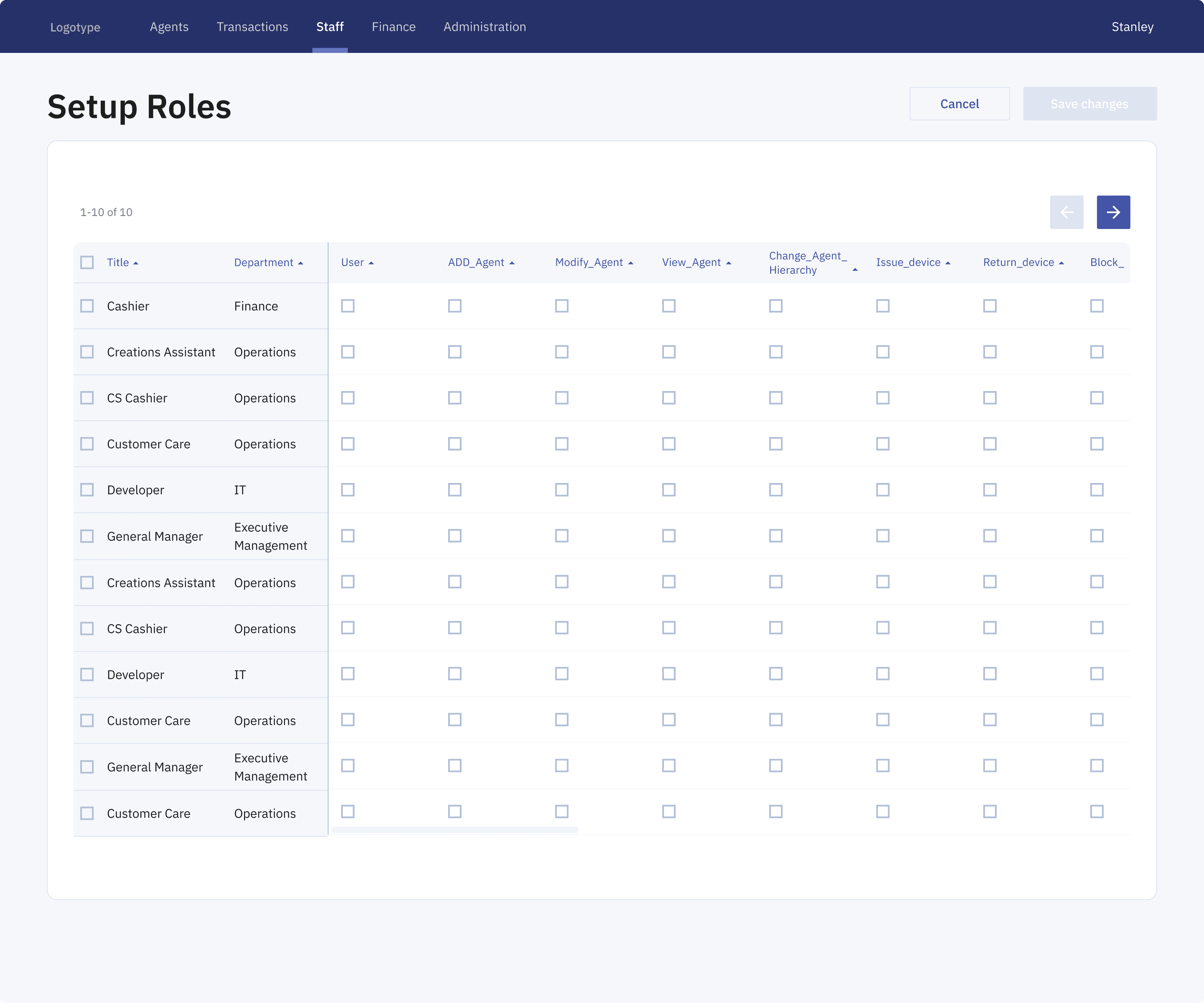The image size is (1204, 1003).
Task: Go to the Finance tab
Action: pyautogui.click(x=393, y=27)
